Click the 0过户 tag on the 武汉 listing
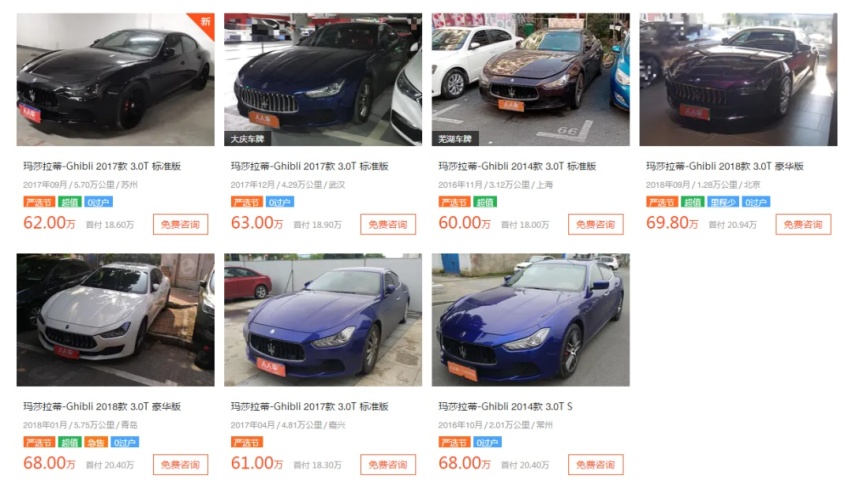Viewport: 852px width, 482px height. tap(279, 202)
